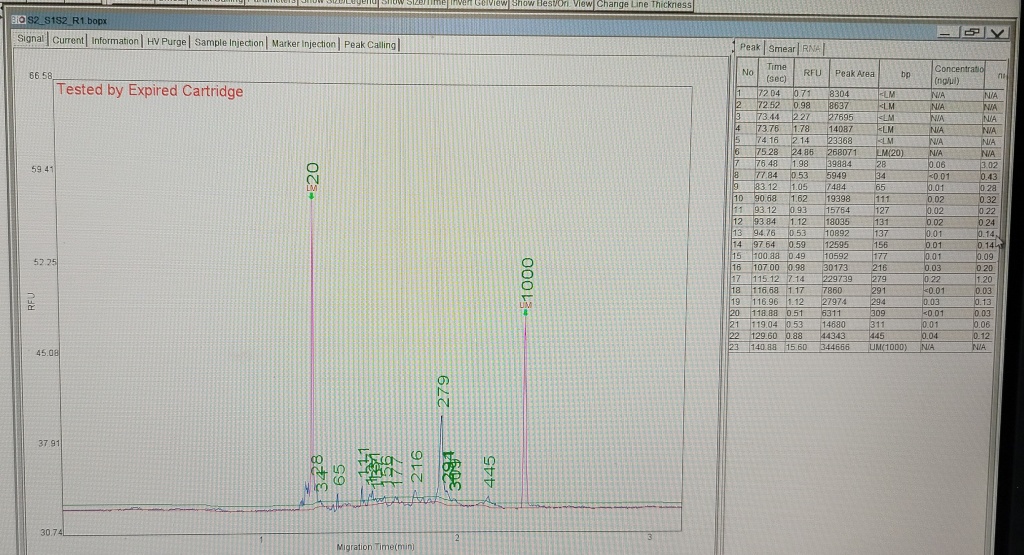Screen dimensions: 1024x555
Task: Click the Change Line Thickness button
Action: (x=645, y=5)
